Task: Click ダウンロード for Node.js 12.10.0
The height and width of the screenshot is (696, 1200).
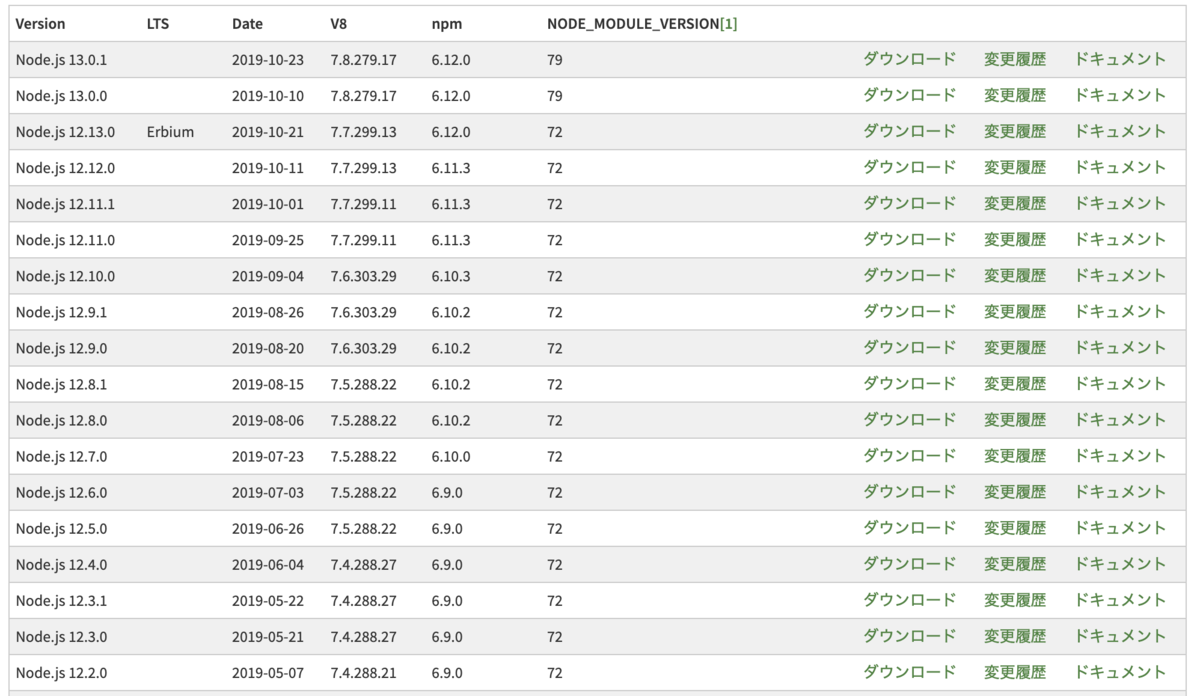Action: (910, 275)
